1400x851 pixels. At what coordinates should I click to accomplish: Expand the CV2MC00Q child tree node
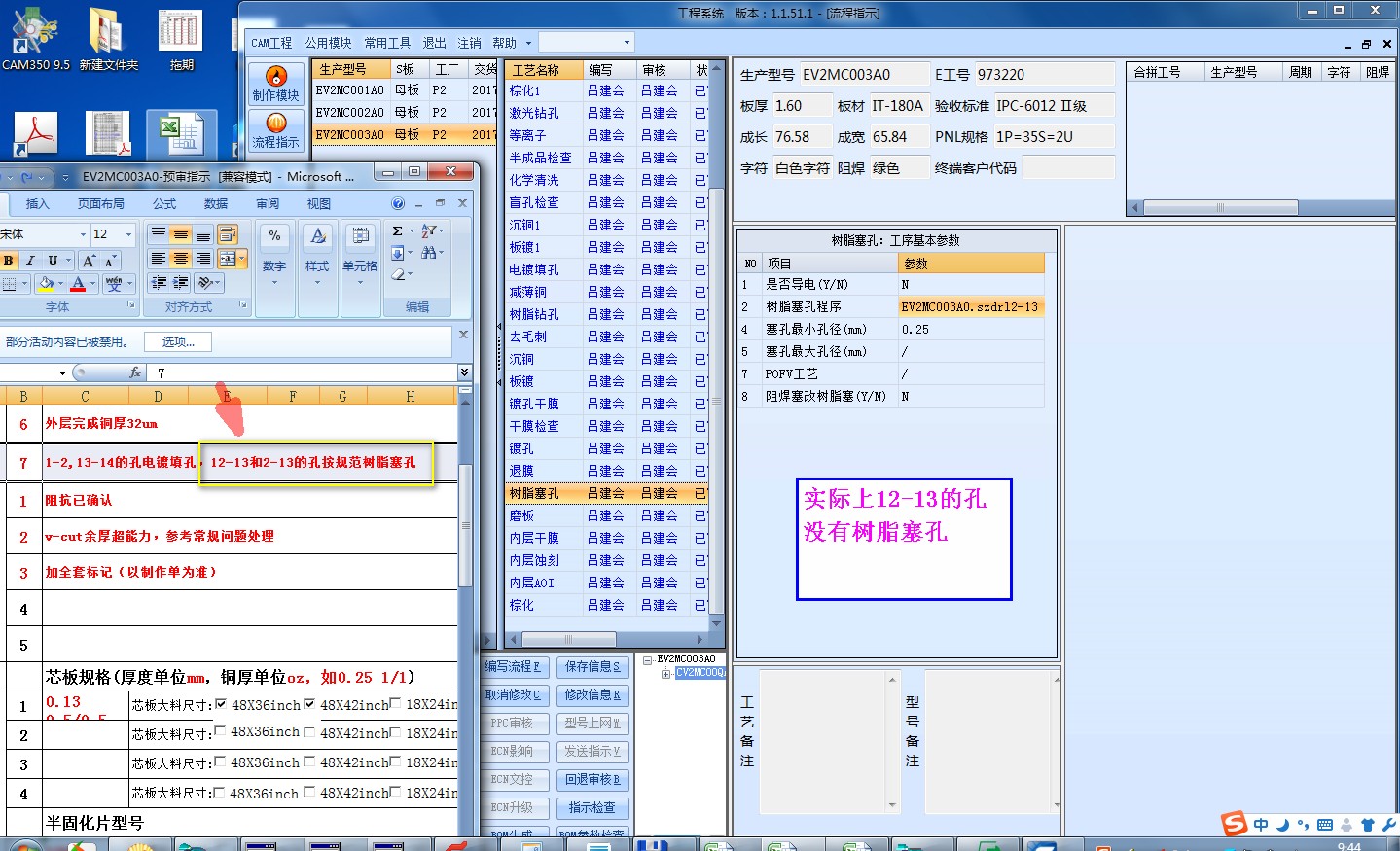click(x=666, y=673)
